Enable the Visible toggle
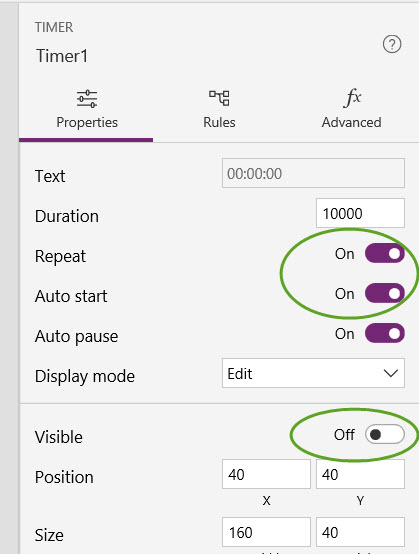This screenshot has width=419, height=554. pyautogui.click(x=385, y=434)
